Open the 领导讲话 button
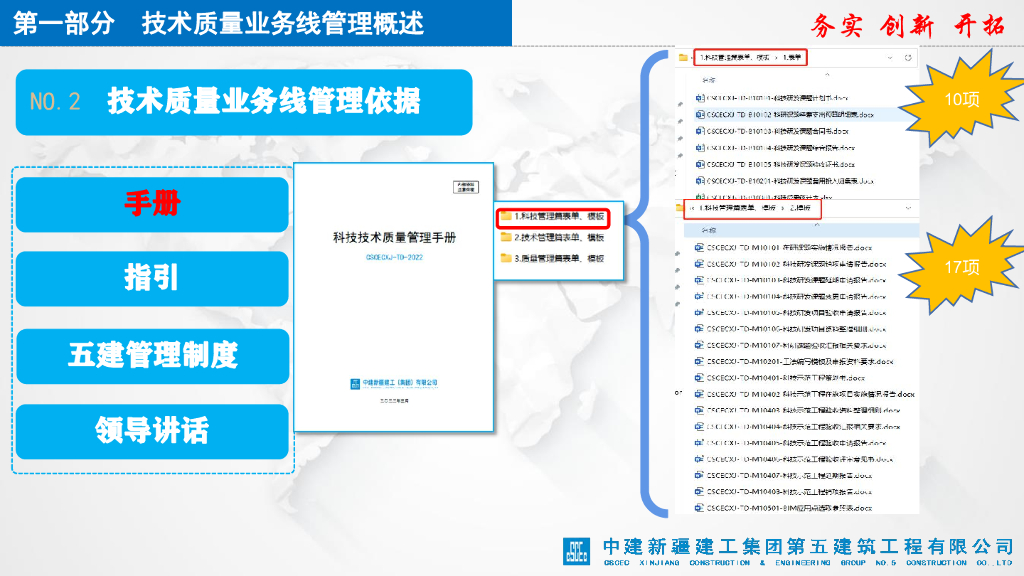The width and height of the screenshot is (1024, 576). point(152,431)
